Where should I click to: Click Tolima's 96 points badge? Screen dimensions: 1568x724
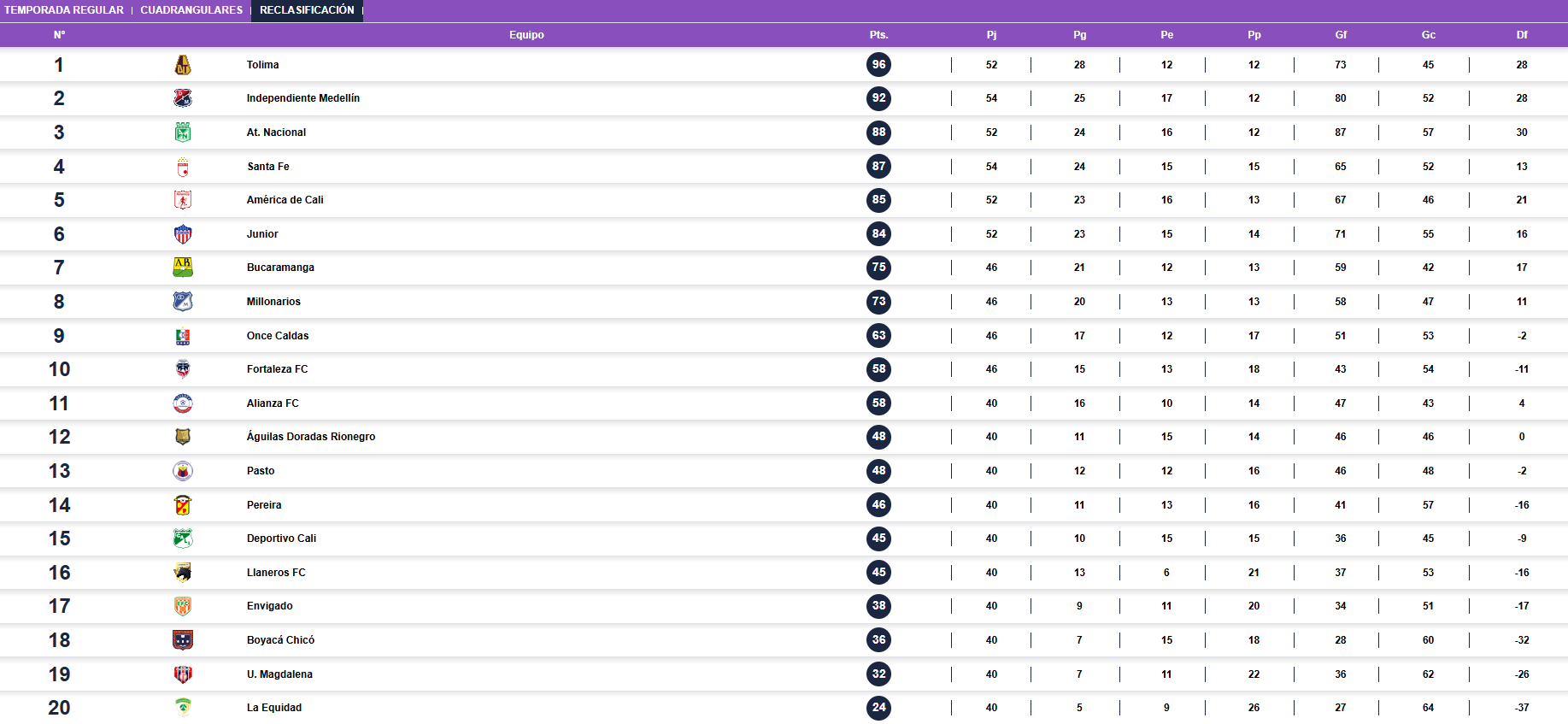pos(878,65)
